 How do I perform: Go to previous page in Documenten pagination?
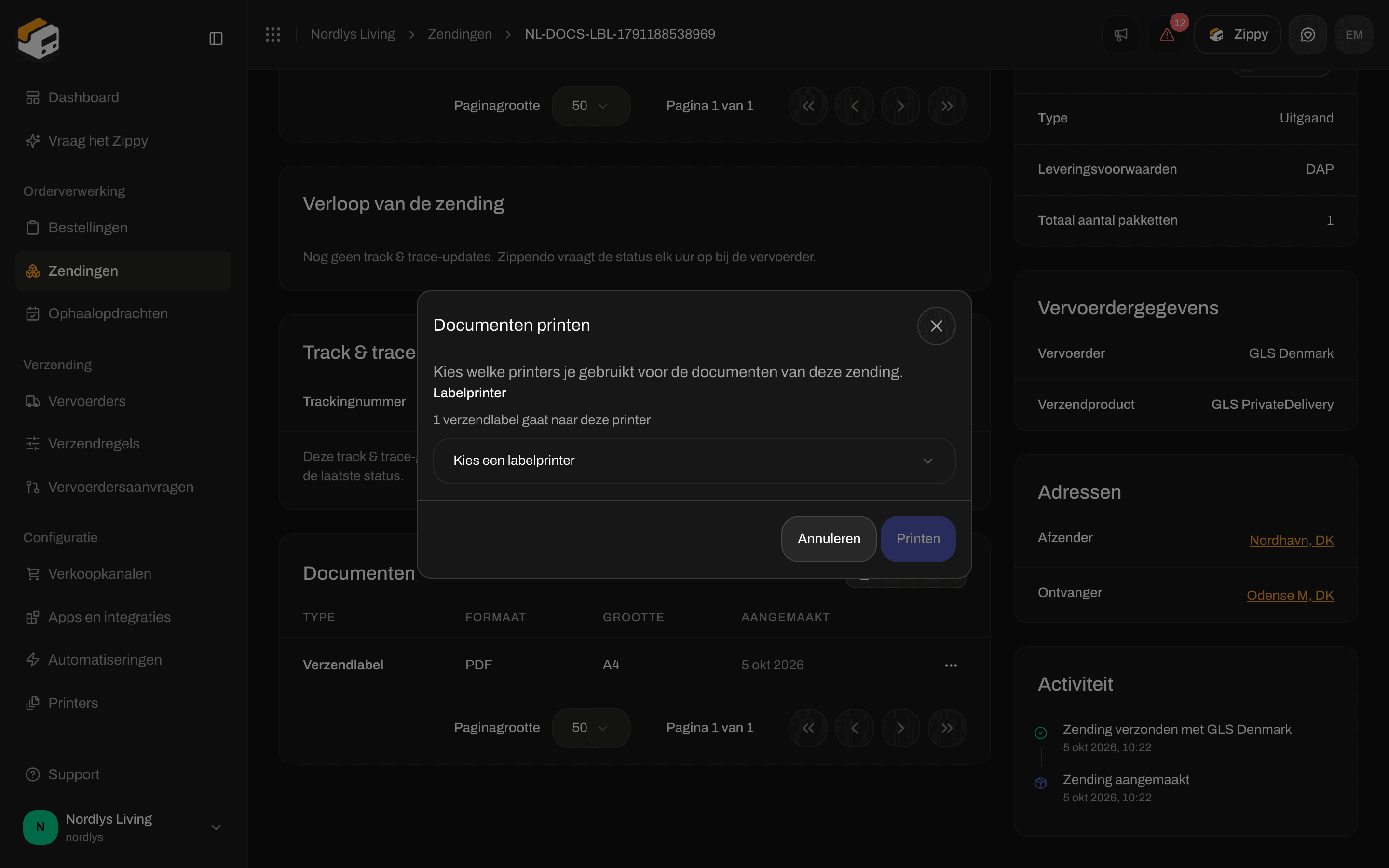[x=854, y=728]
